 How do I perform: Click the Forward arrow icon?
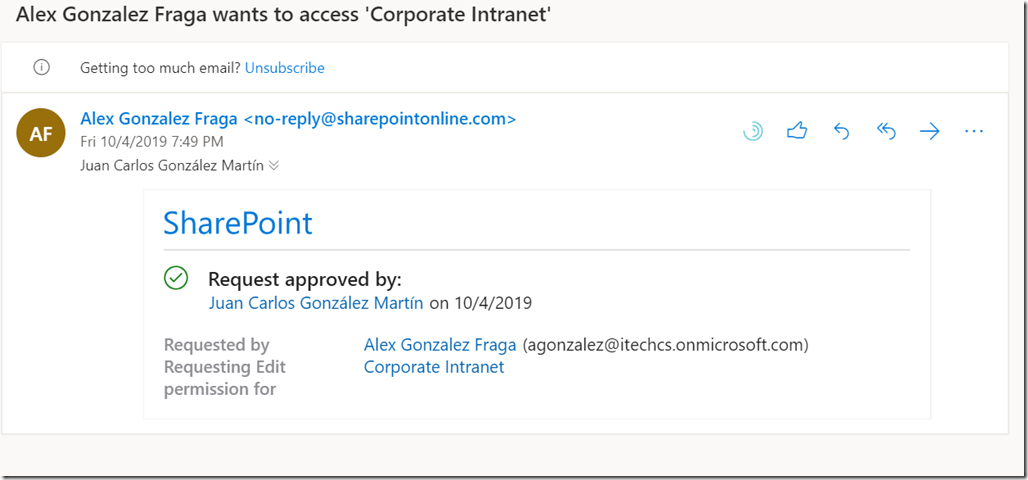point(930,131)
